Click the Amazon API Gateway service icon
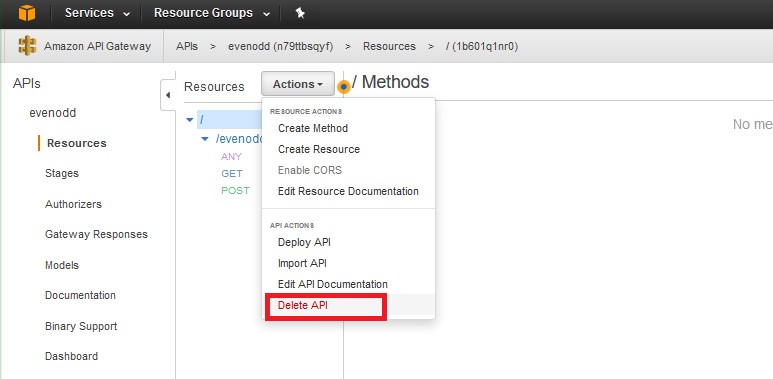Viewport: 773px width, 379px height. click(x=28, y=46)
